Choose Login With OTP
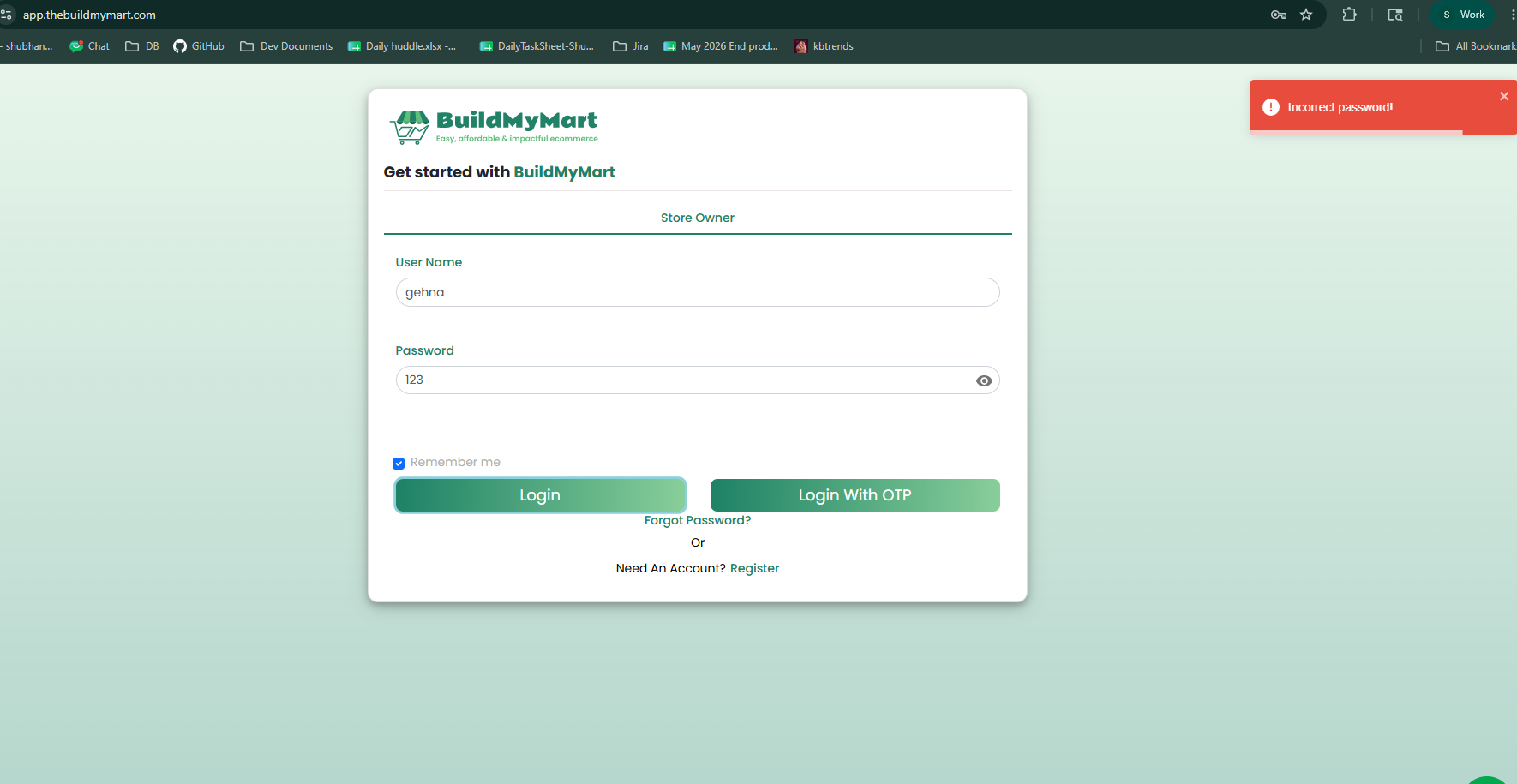1517x784 pixels. 854,495
